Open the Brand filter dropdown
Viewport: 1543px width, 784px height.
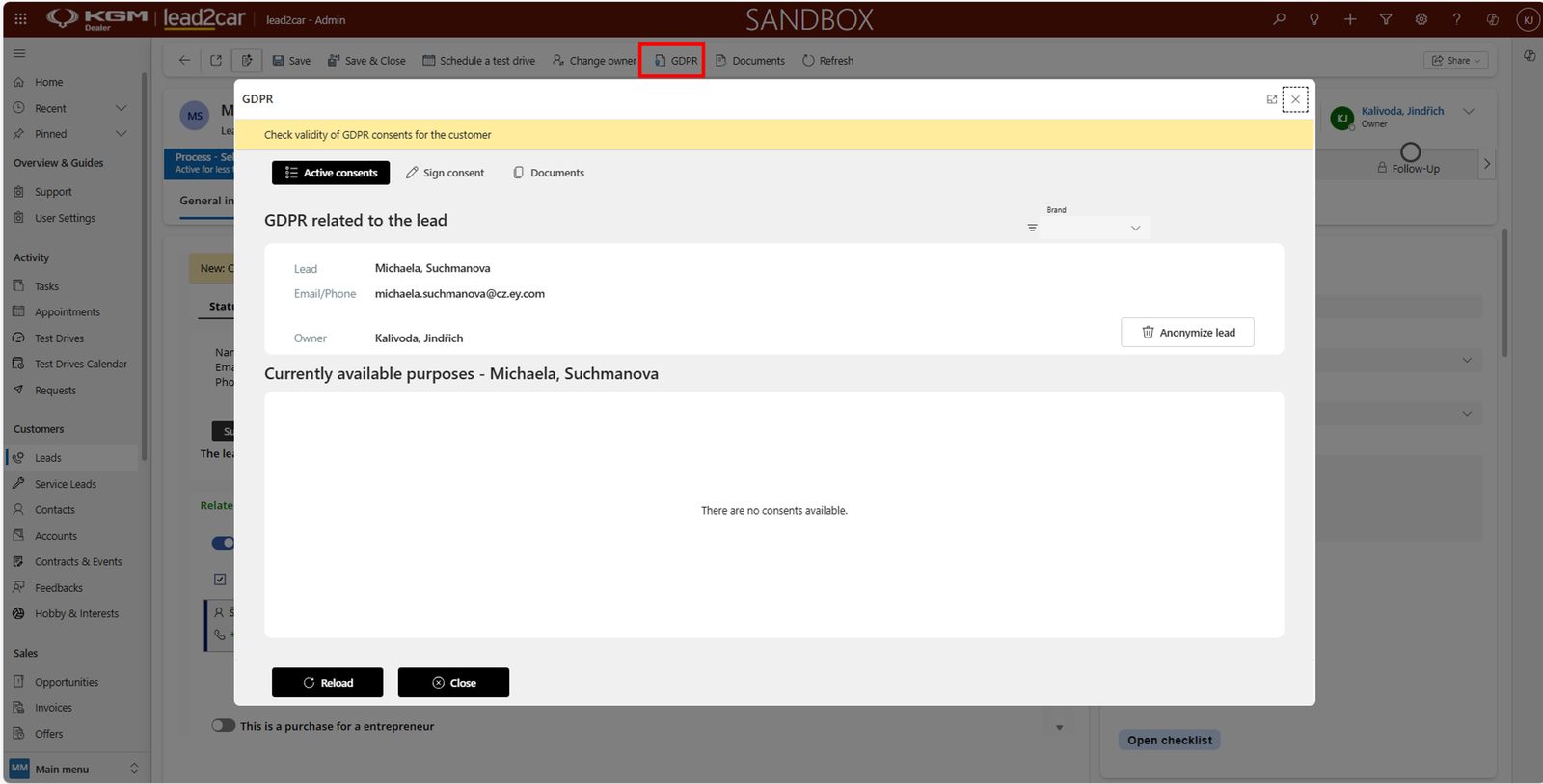coord(1095,228)
